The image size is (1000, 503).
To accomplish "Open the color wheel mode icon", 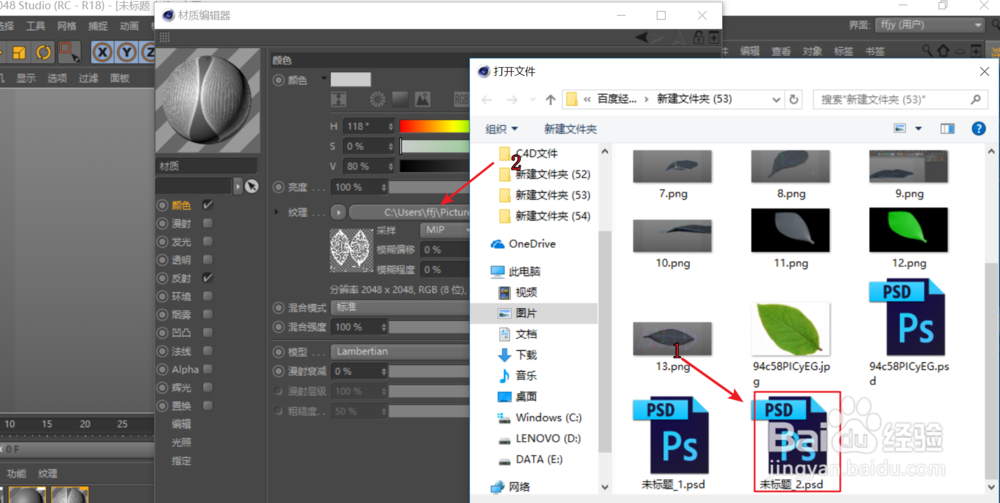I will coord(378,99).
